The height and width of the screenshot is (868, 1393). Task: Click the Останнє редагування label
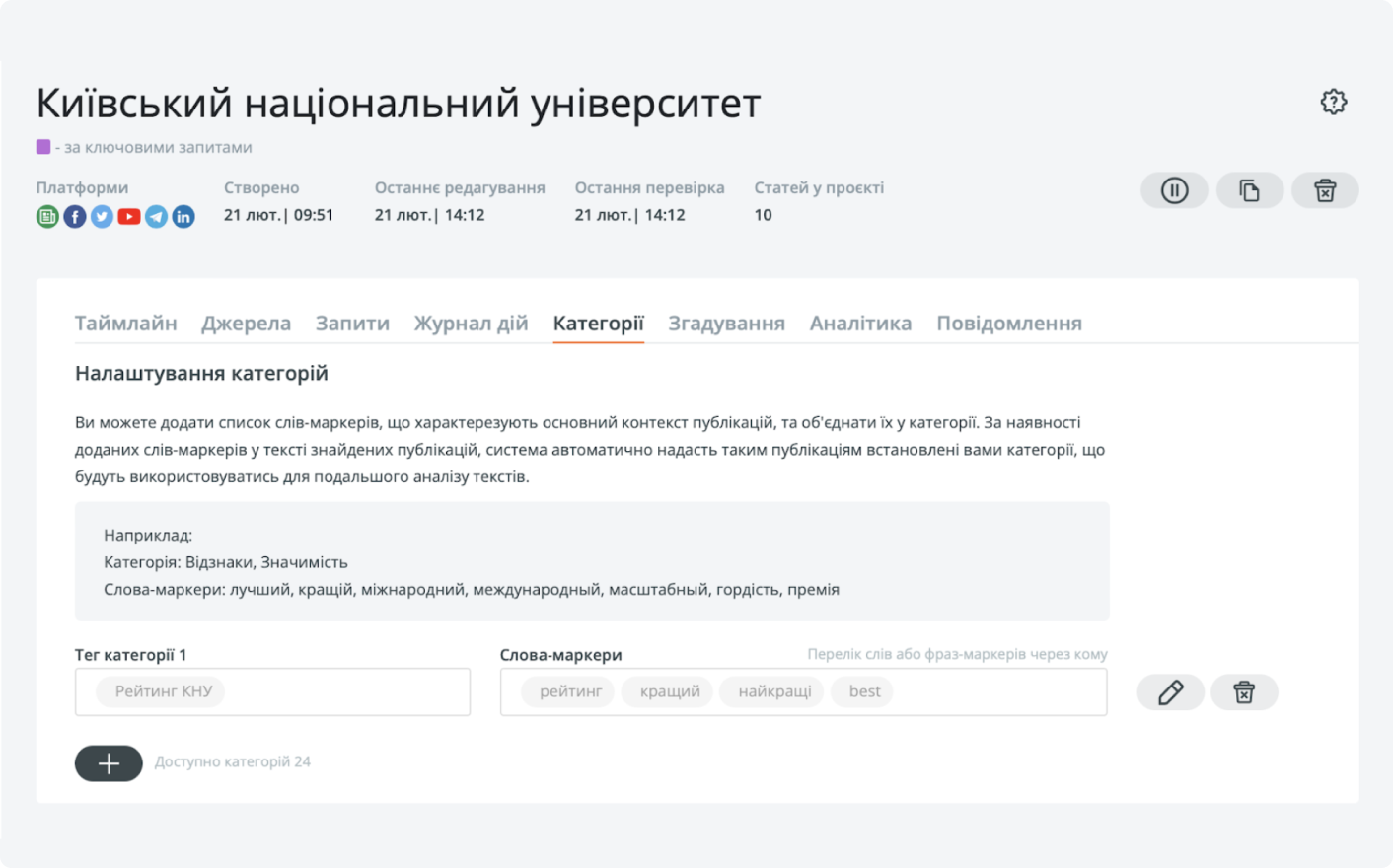point(460,187)
